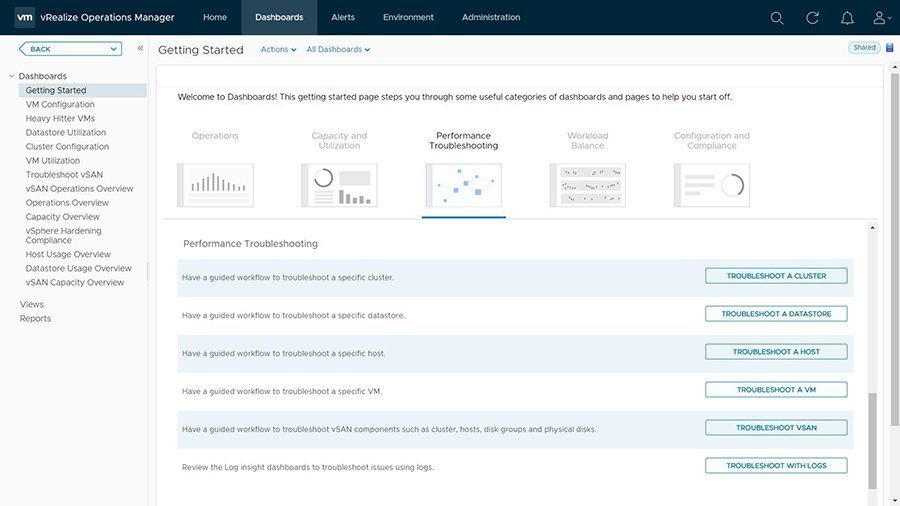Open vSAN Capacity Overview dashboard

click(75, 282)
